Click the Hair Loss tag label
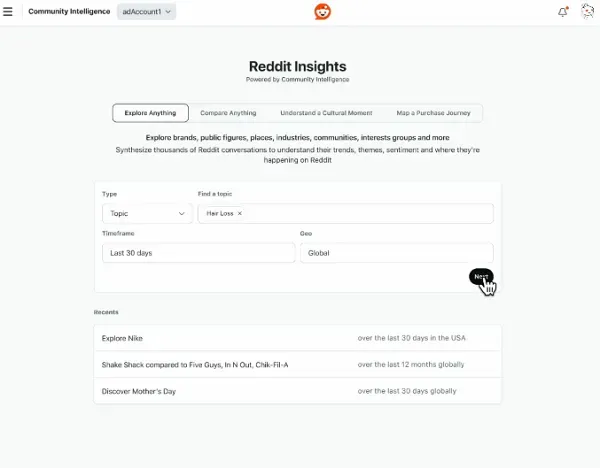The height and width of the screenshot is (468, 600). [219, 214]
